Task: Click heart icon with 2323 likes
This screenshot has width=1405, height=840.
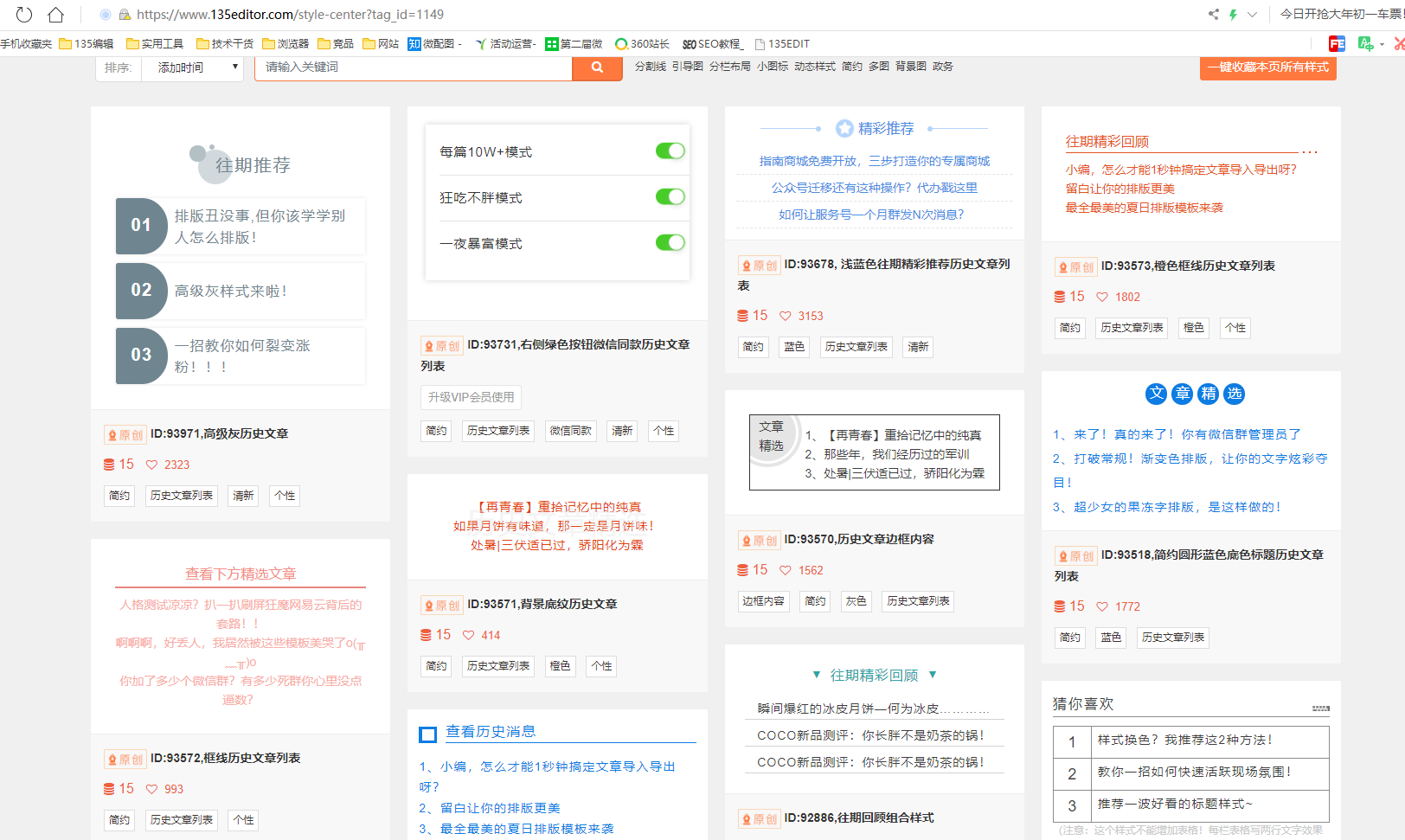Action: pos(152,465)
